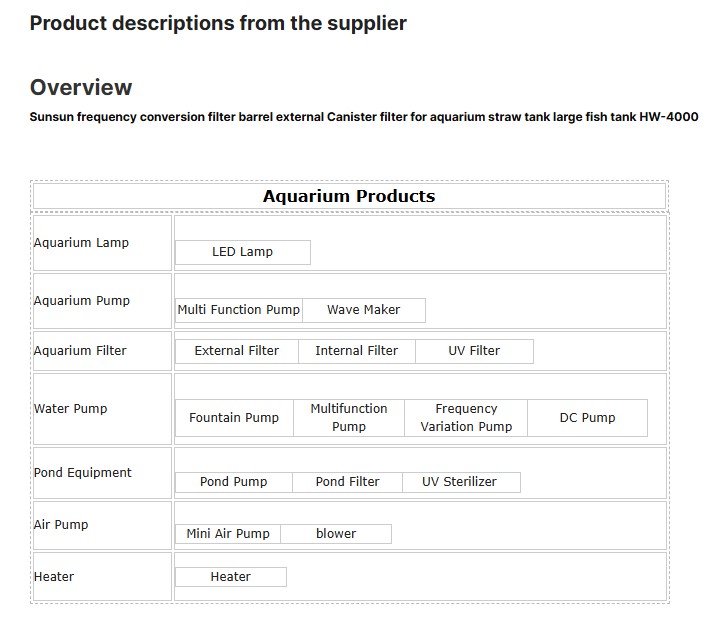Open the Multi Function Pump link

click(238, 310)
